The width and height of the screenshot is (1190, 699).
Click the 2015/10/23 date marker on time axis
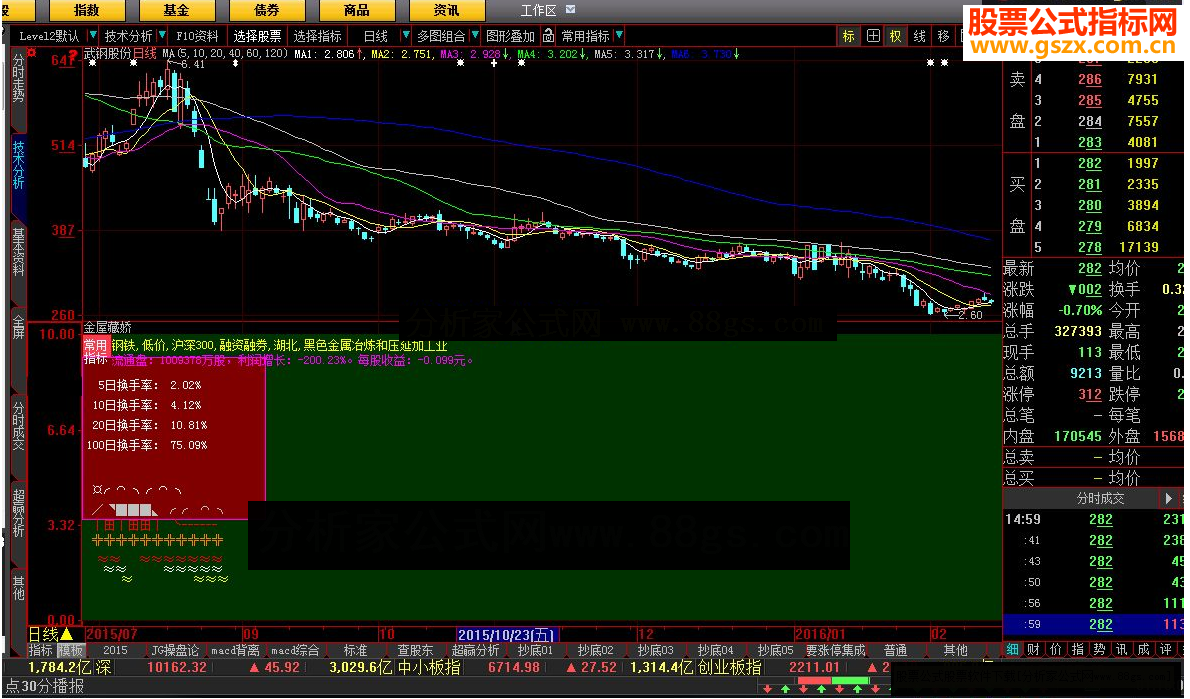pos(506,634)
